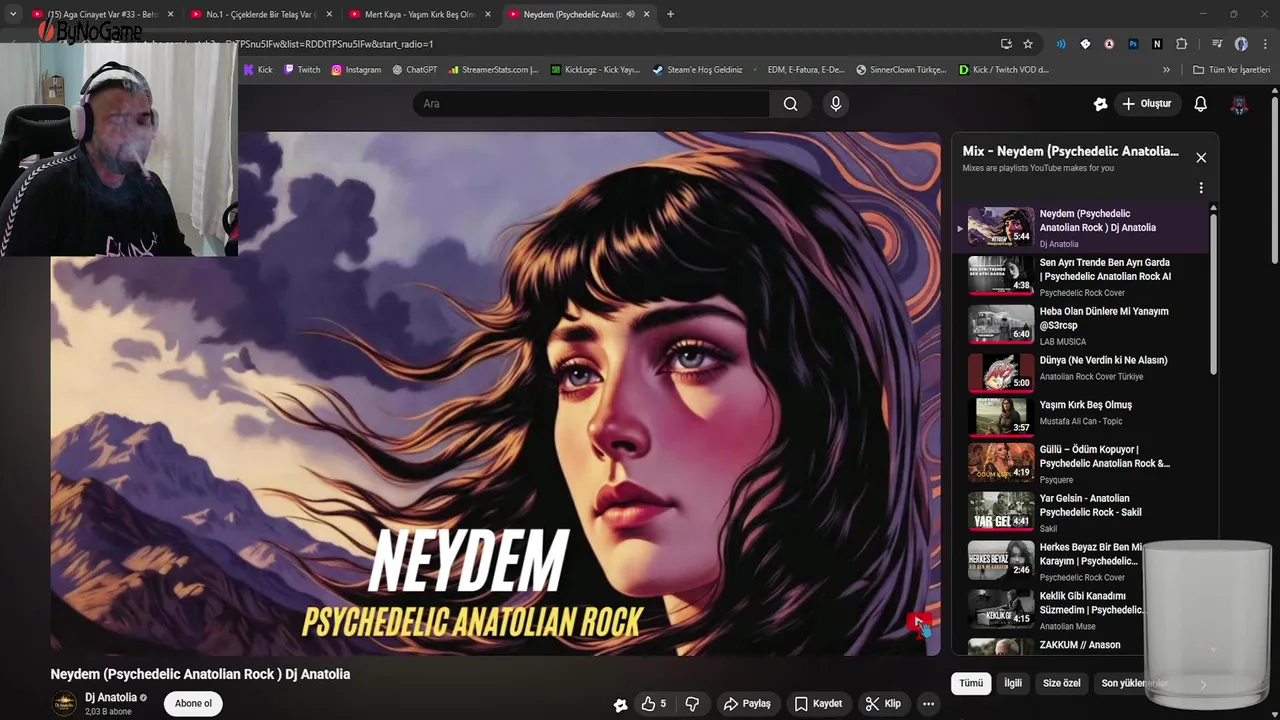Click the round pink extension icon
Viewport: 1280px width, 720px height.
point(1109,44)
